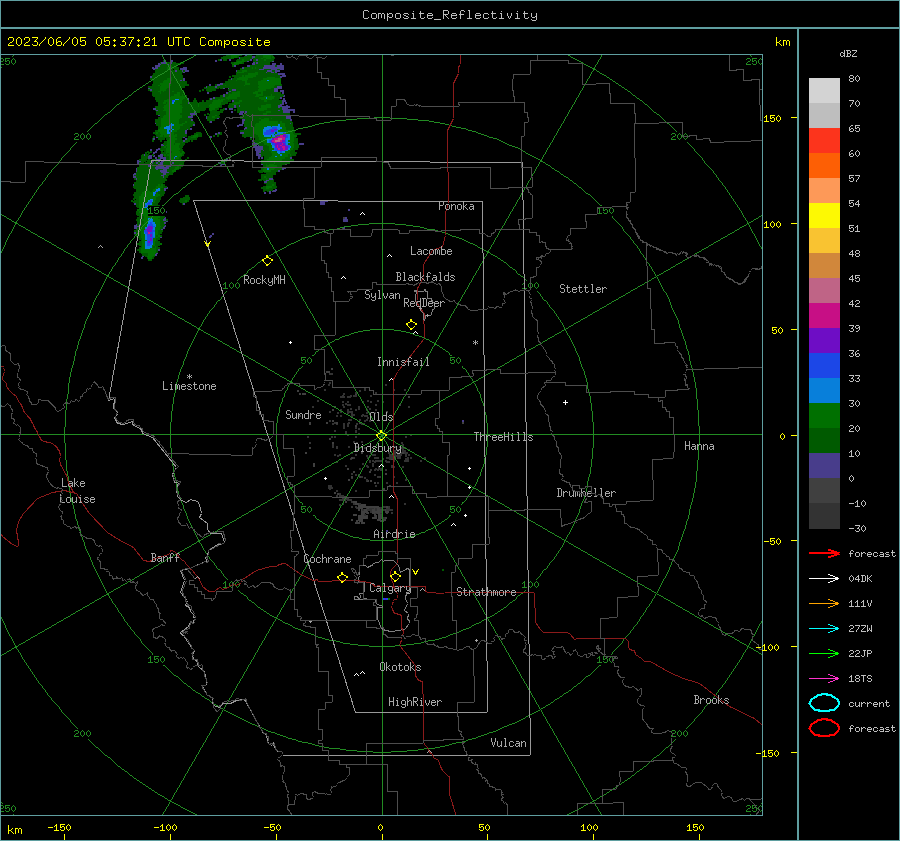
Task: Pick the magenta 42 dBZ color swatch
Action: (824, 315)
